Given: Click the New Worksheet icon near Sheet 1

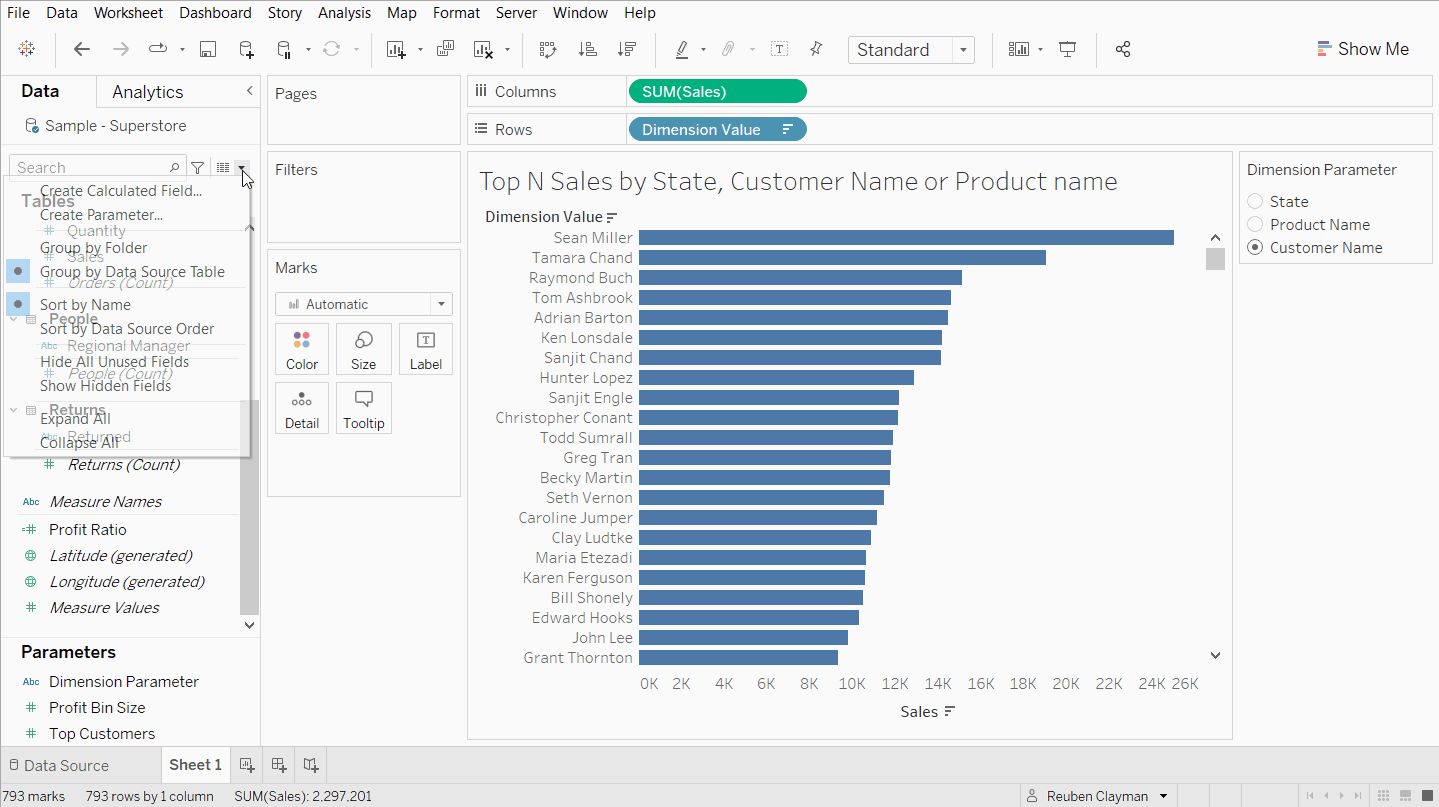Looking at the screenshot, I should [246, 764].
